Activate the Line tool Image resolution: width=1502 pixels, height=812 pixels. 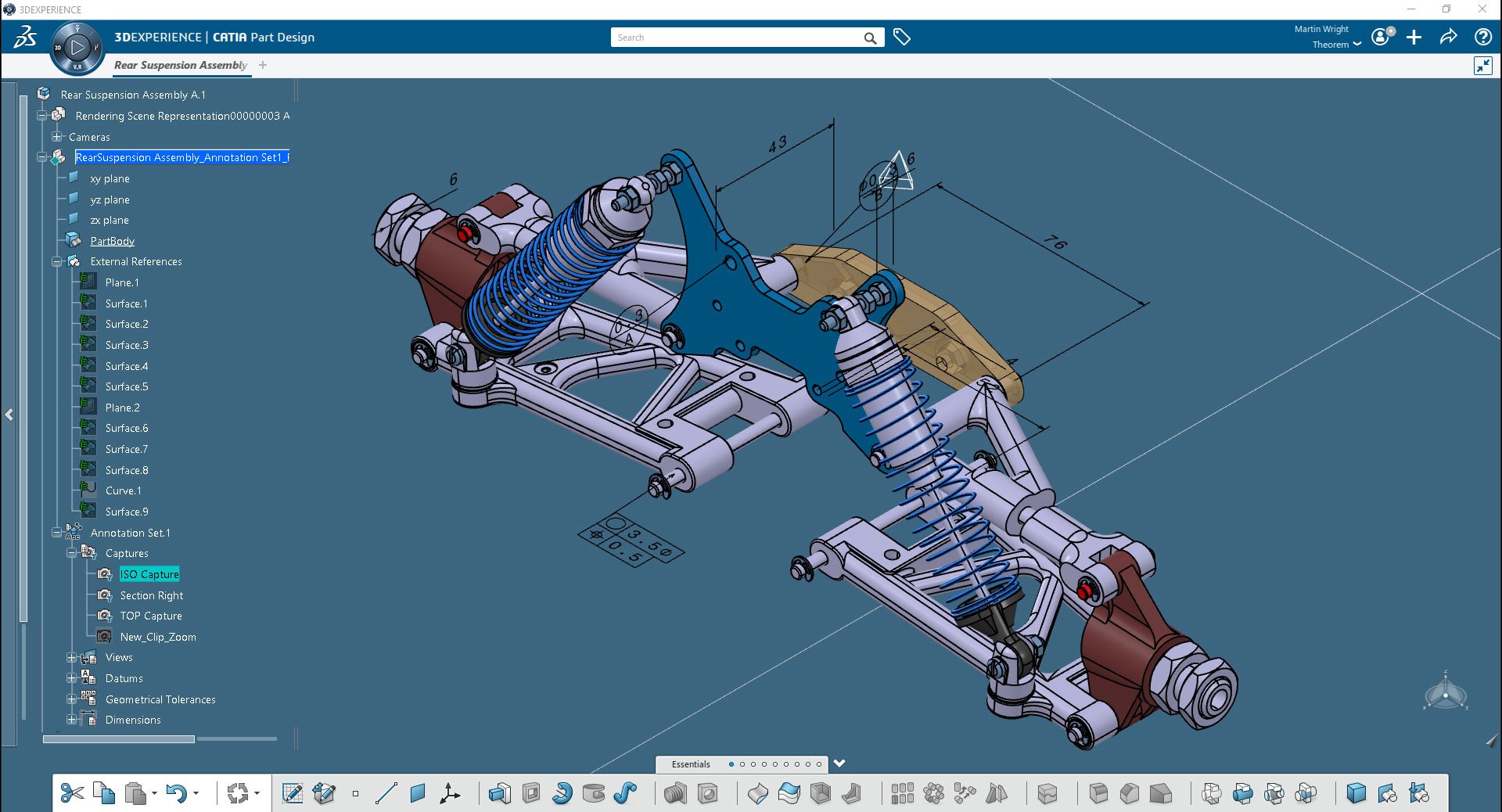[x=385, y=793]
